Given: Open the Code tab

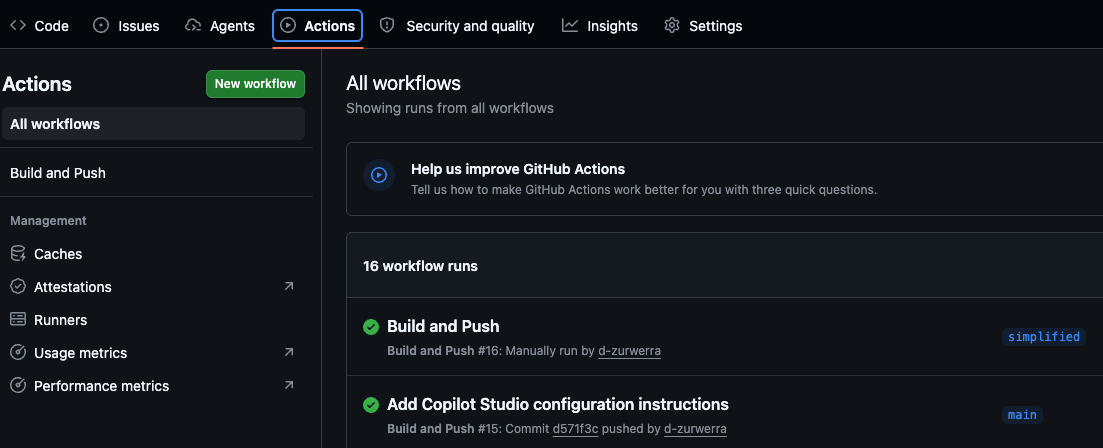Looking at the screenshot, I should click(x=39, y=26).
